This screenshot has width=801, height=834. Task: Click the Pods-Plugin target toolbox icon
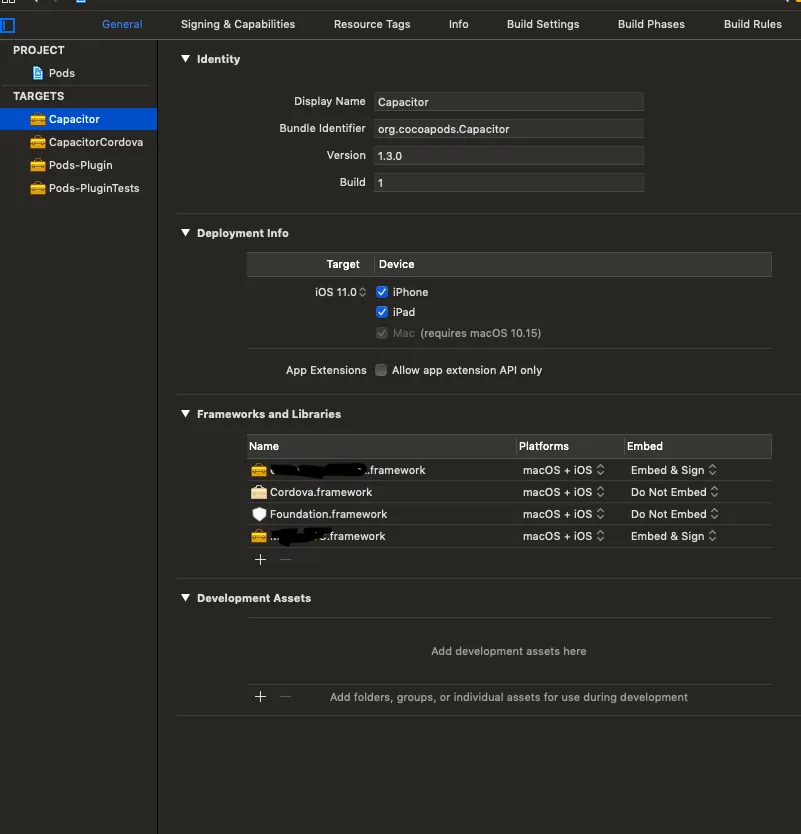(38, 165)
